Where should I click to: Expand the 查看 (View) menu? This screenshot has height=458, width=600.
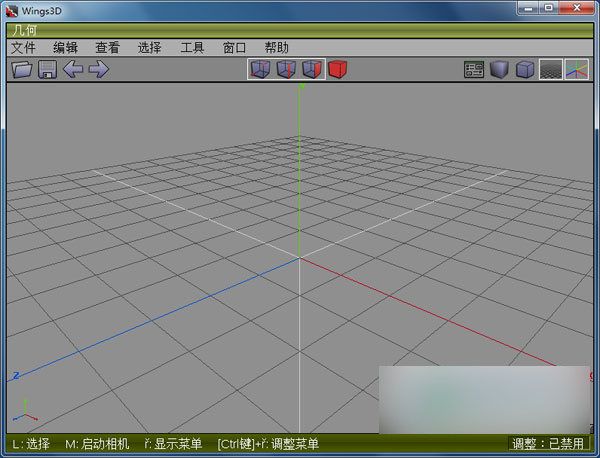pyautogui.click(x=107, y=47)
